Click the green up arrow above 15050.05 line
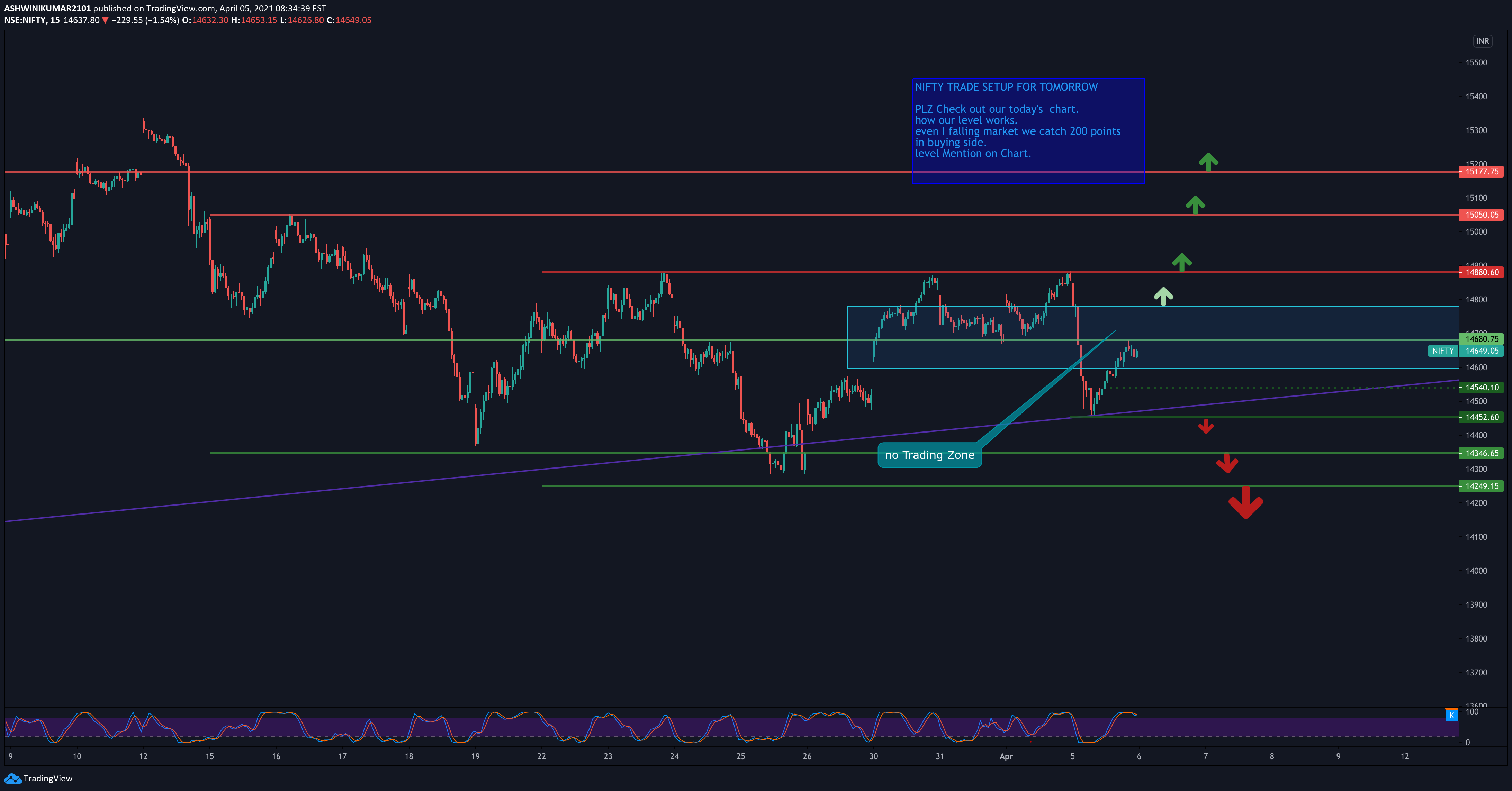1512x791 pixels. tap(1195, 205)
